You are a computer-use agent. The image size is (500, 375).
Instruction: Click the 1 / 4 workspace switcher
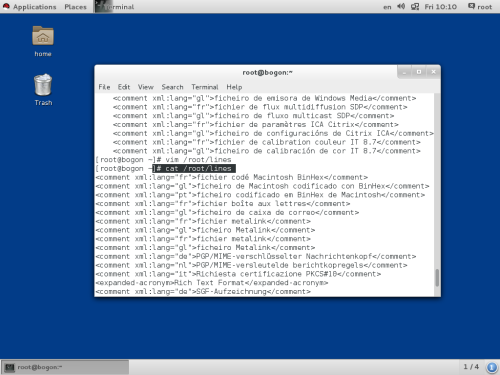click(x=471, y=367)
